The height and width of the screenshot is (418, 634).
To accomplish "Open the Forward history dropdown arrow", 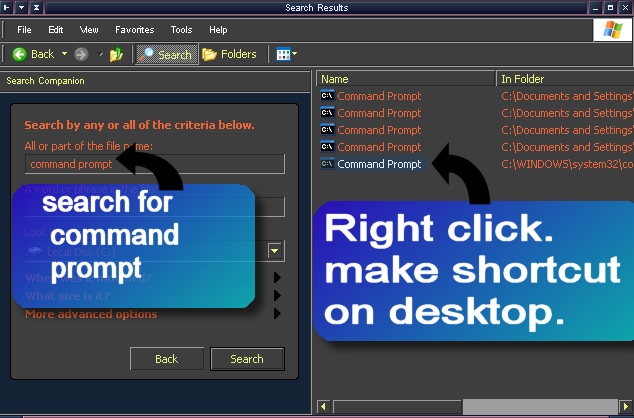I will pos(101,54).
